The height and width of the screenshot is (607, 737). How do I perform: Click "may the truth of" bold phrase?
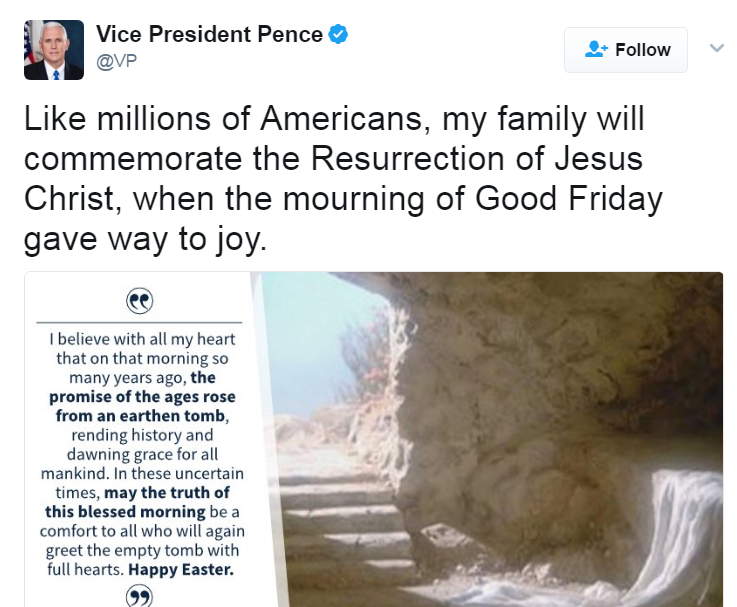point(172,492)
